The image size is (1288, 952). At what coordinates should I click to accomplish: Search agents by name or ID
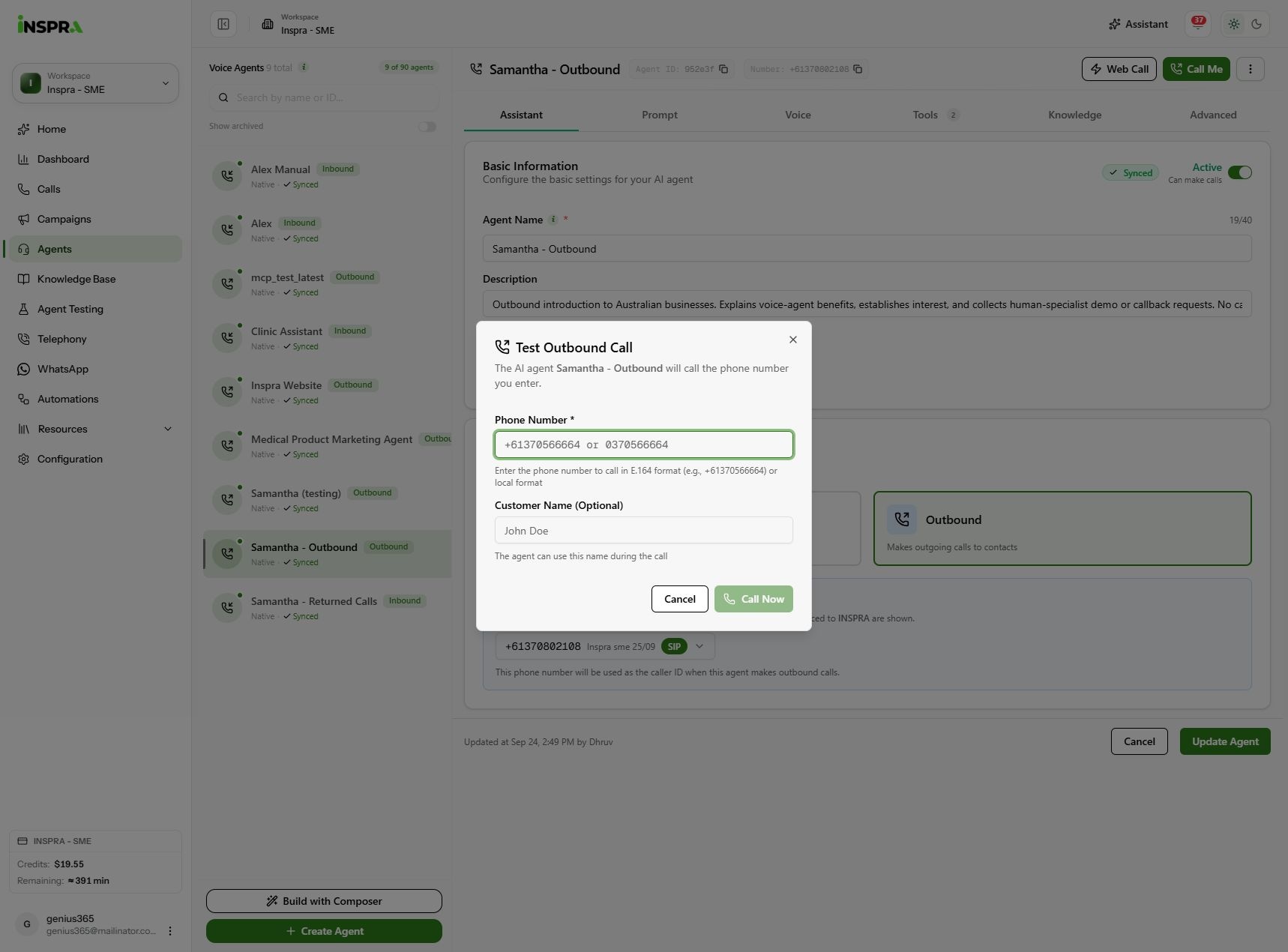(x=324, y=97)
